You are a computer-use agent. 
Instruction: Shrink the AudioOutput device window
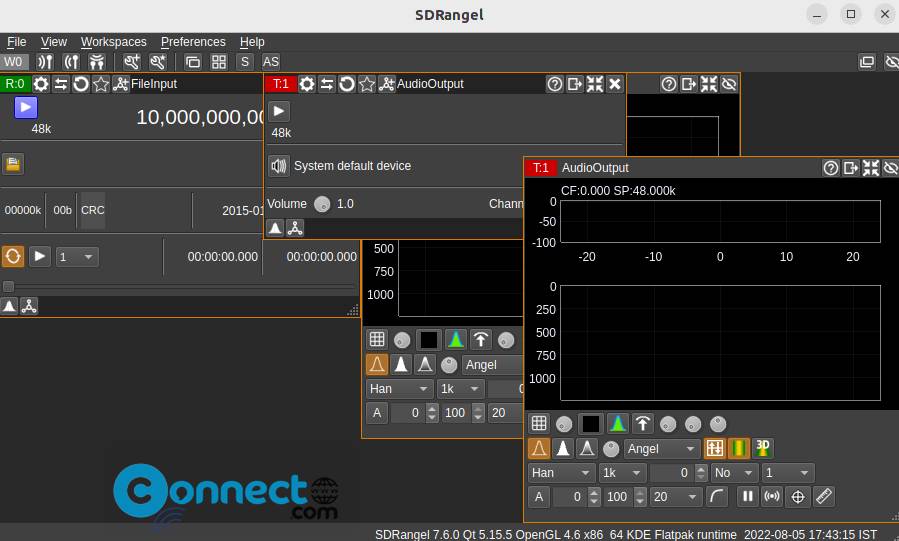pos(595,84)
